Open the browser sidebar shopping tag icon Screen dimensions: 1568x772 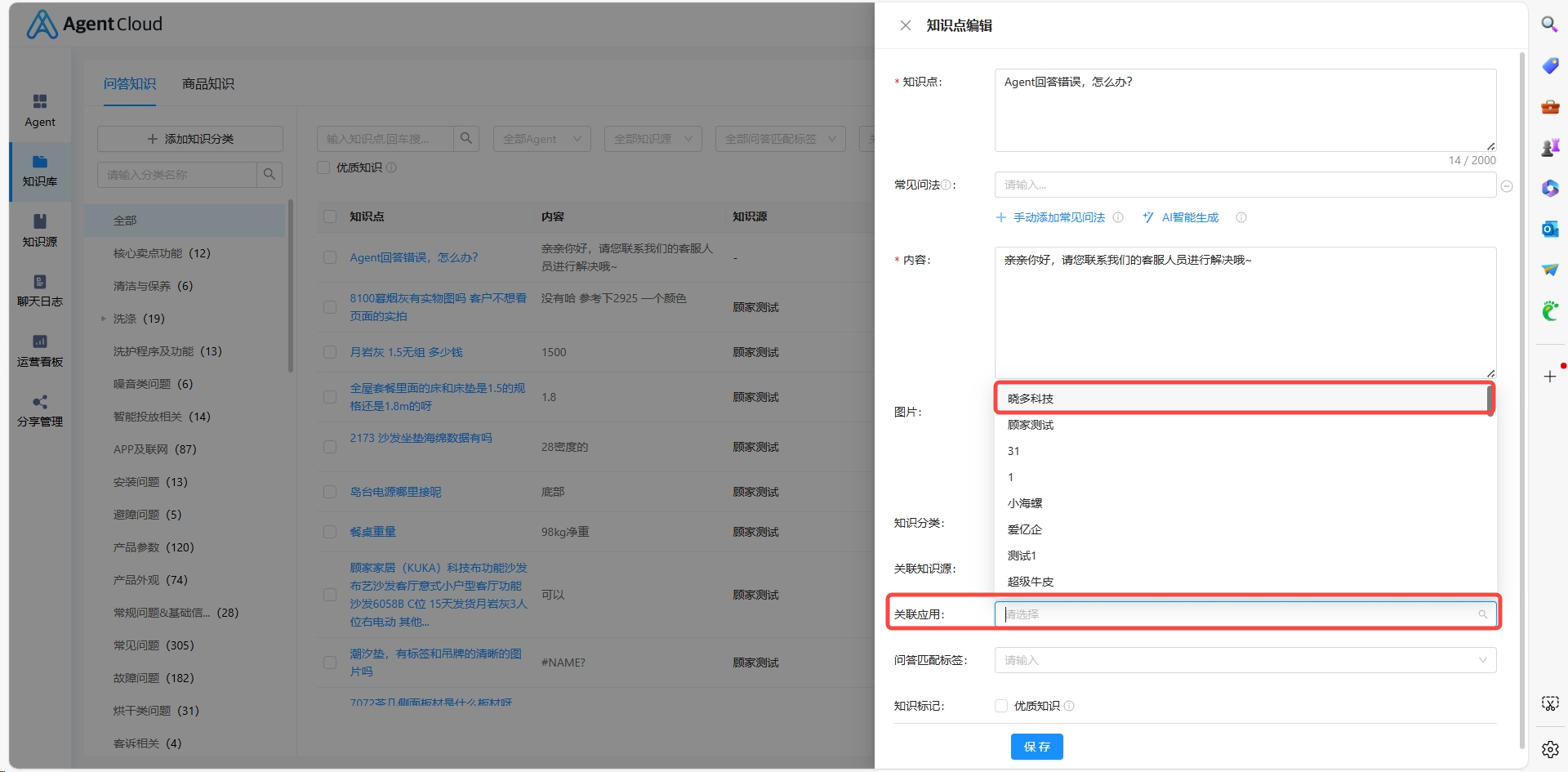pyautogui.click(x=1549, y=65)
